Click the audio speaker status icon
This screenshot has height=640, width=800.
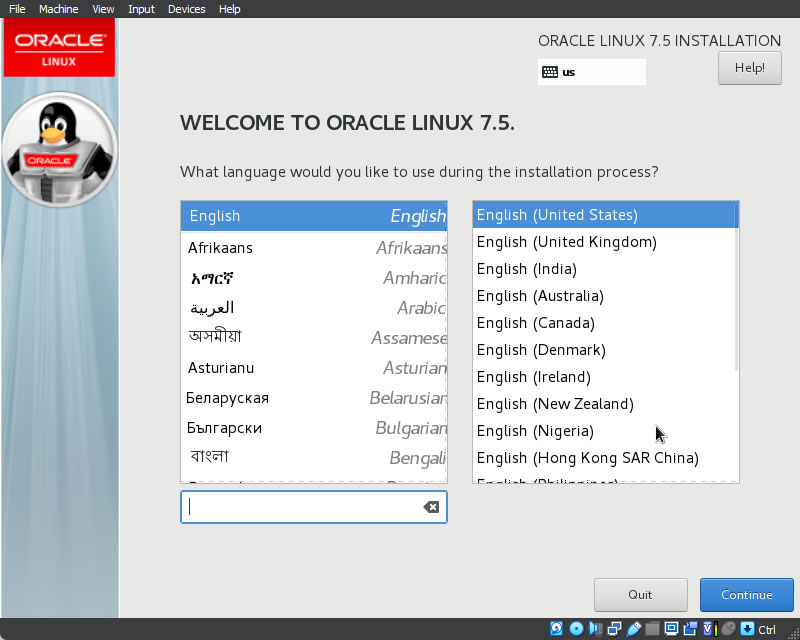(595, 628)
